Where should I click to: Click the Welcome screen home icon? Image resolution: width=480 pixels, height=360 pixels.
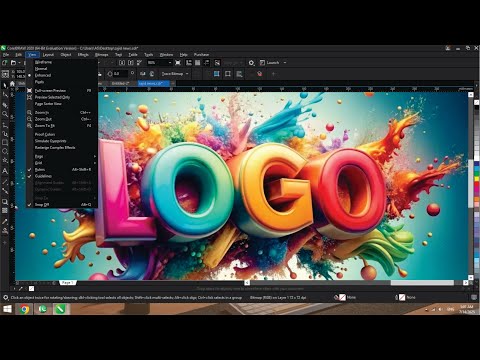pyautogui.click(x=12, y=83)
